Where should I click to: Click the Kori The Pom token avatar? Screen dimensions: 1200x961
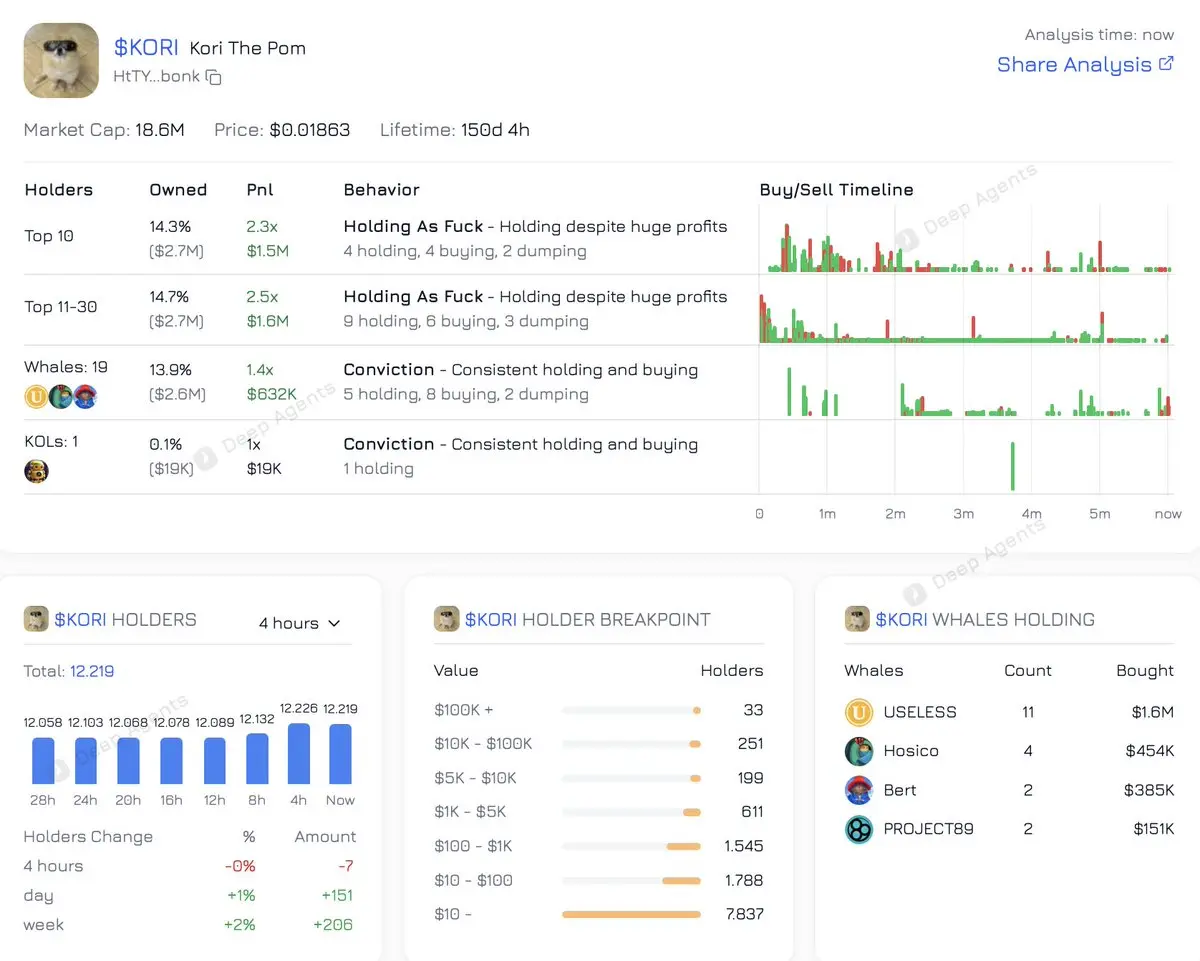click(x=61, y=60)
